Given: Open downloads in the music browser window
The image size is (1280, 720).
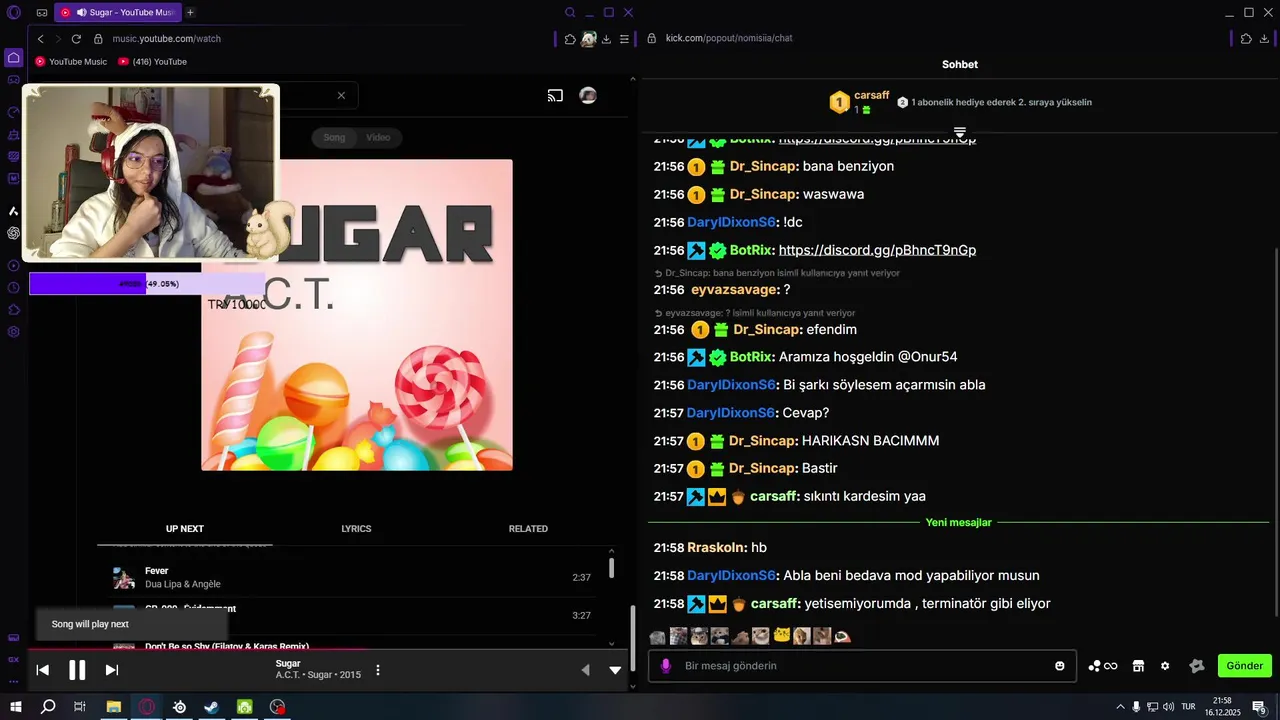Looking at the screenshot, I should (606, 39).
